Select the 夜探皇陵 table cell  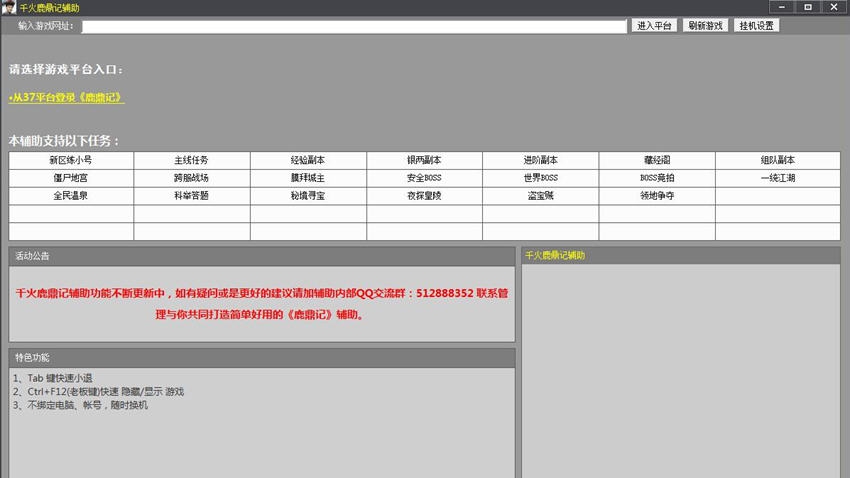[x=424, y=196]
